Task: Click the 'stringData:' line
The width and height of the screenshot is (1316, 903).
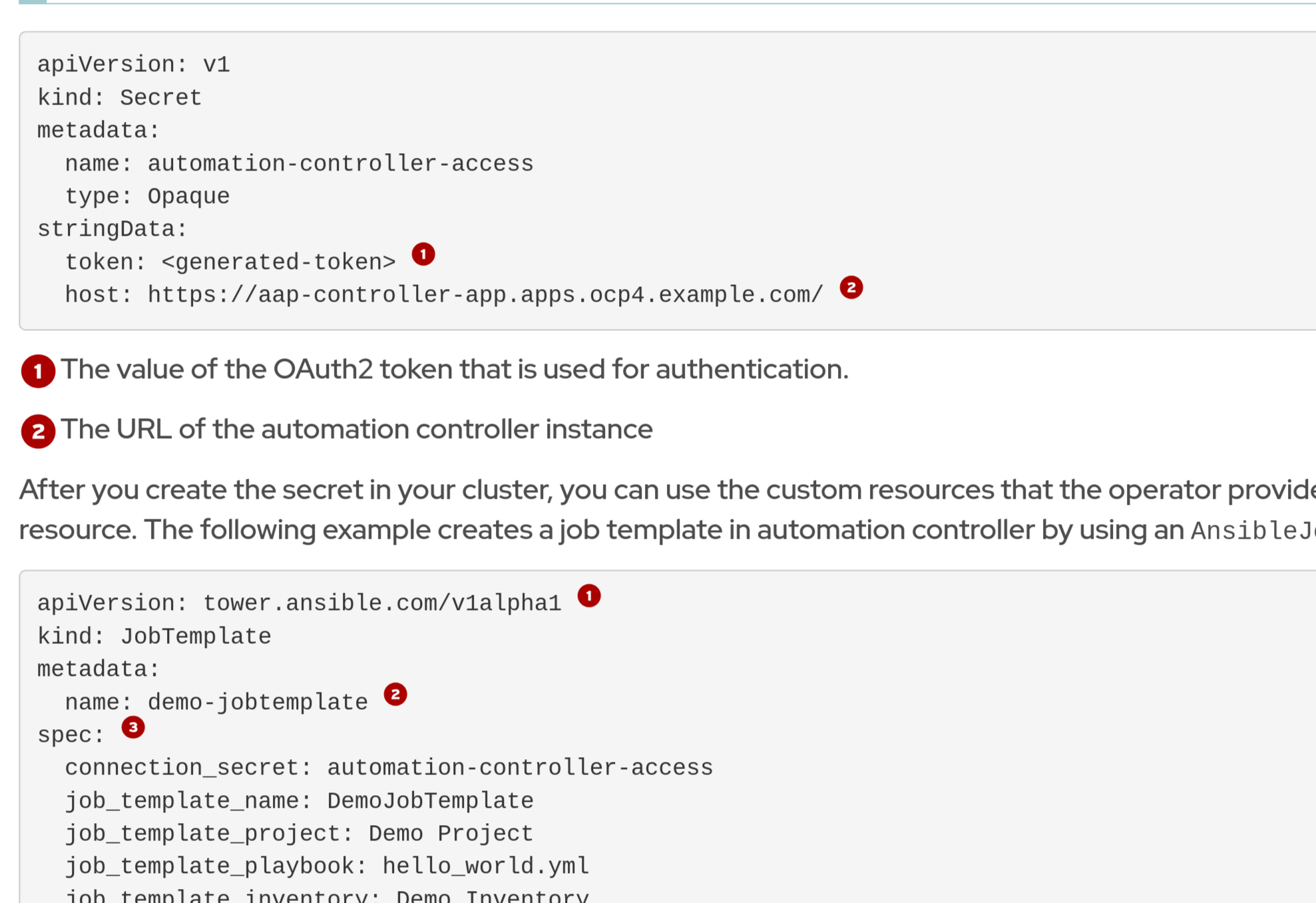Action: 112,229
